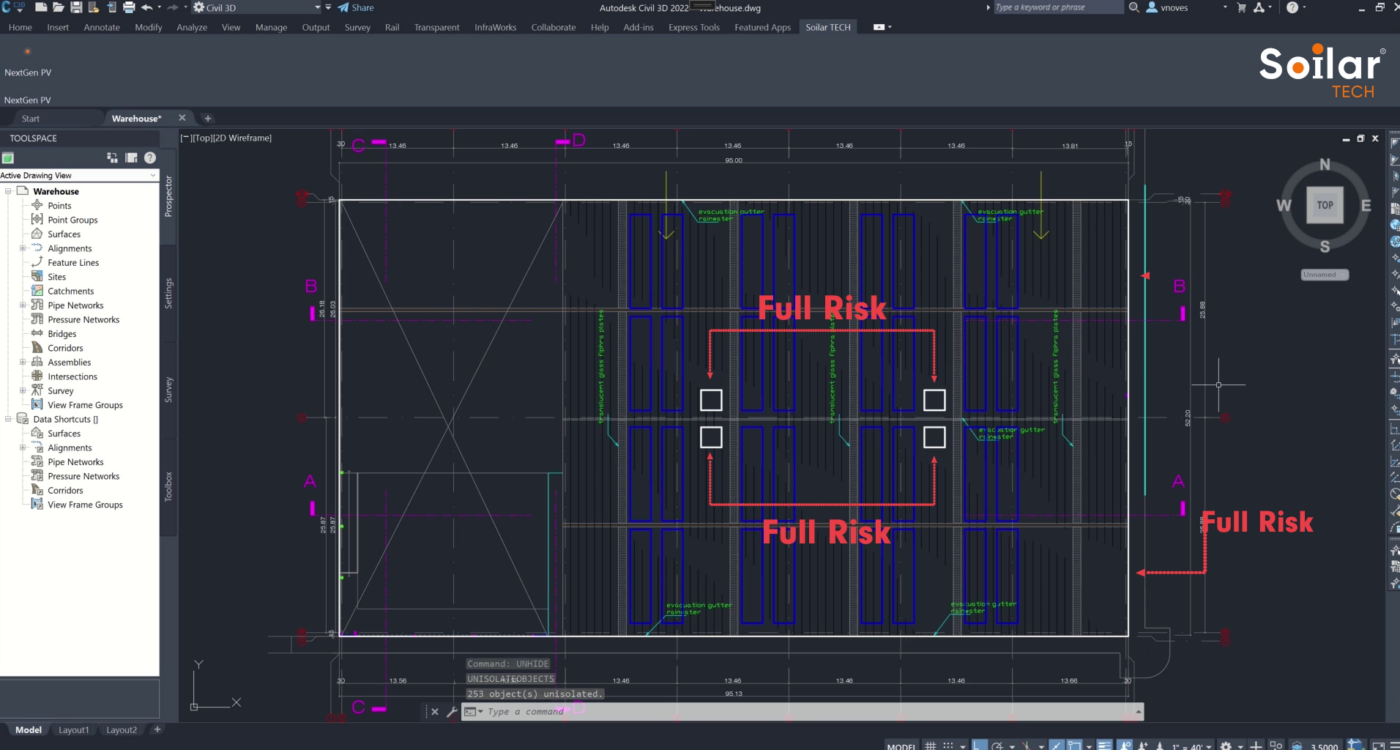
Task: Click the Plot printer icon
Action: [x=129, y=7]
